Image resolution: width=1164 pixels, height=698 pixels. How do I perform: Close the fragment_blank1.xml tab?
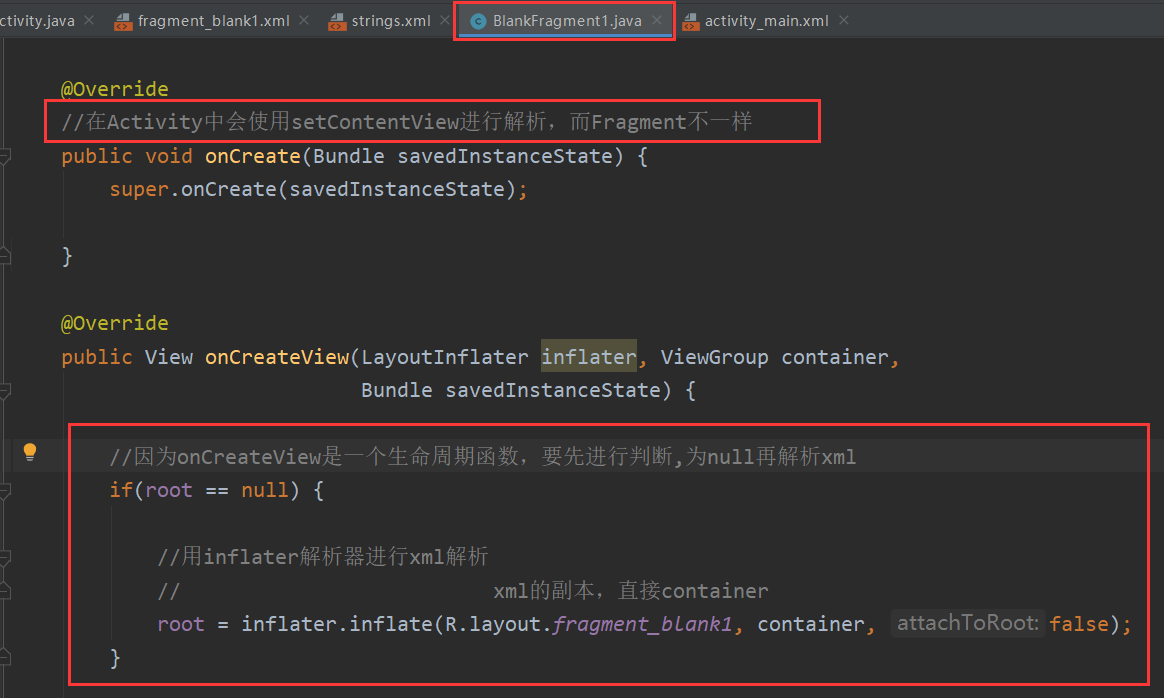point(304,20)
